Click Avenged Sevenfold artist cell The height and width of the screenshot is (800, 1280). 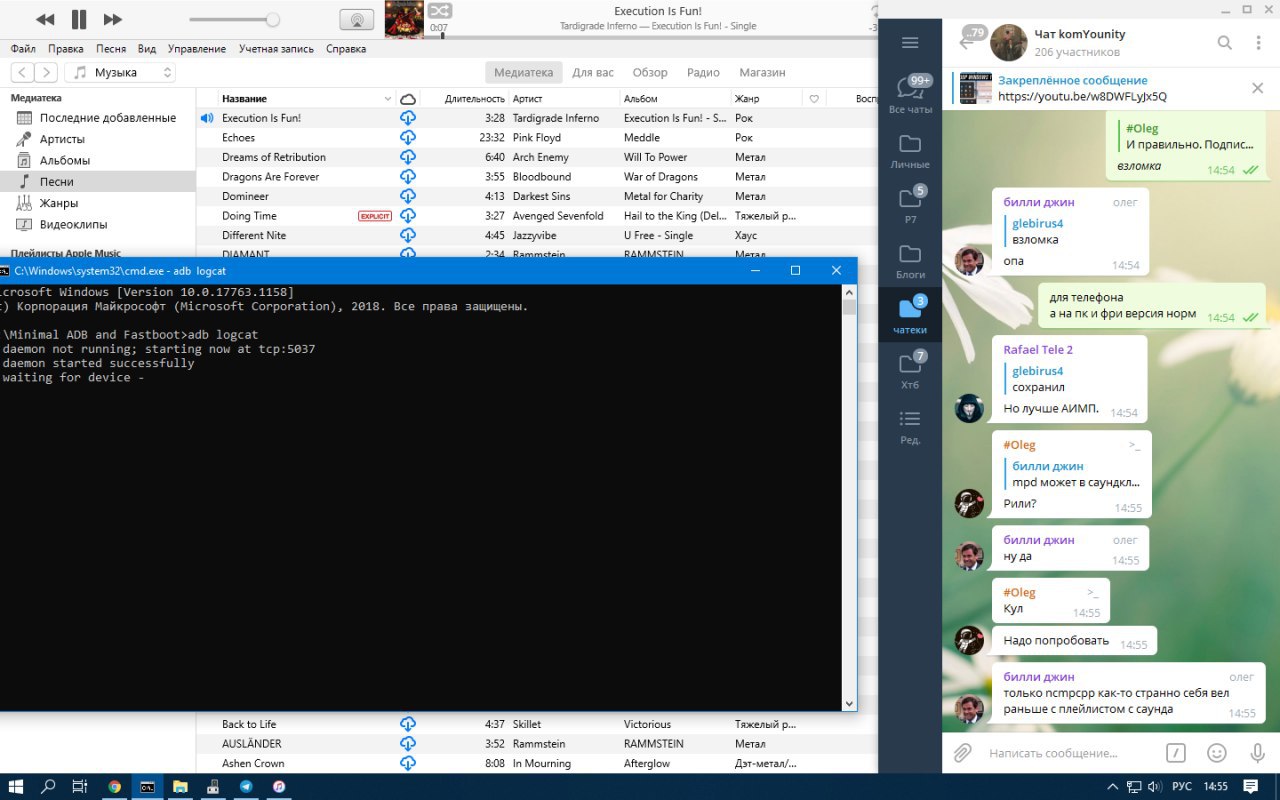point(558,216)
